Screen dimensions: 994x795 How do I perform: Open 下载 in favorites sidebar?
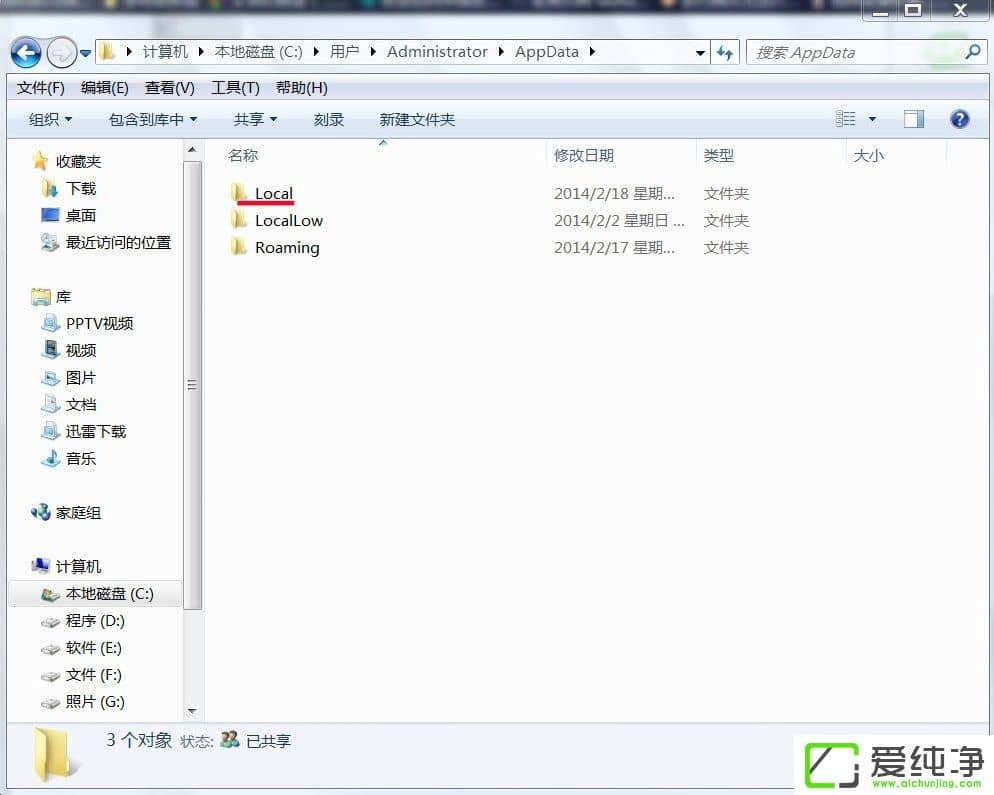(80, 188)
